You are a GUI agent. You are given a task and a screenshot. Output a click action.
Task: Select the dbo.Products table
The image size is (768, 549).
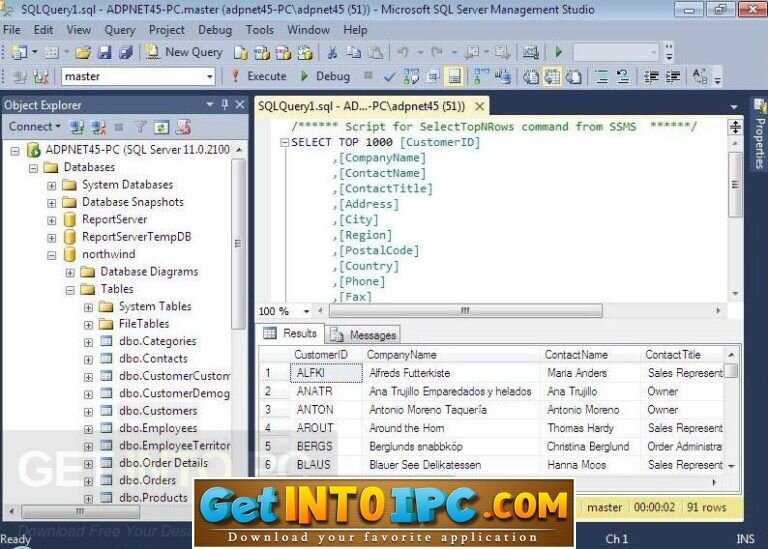(x=153, y=498)
